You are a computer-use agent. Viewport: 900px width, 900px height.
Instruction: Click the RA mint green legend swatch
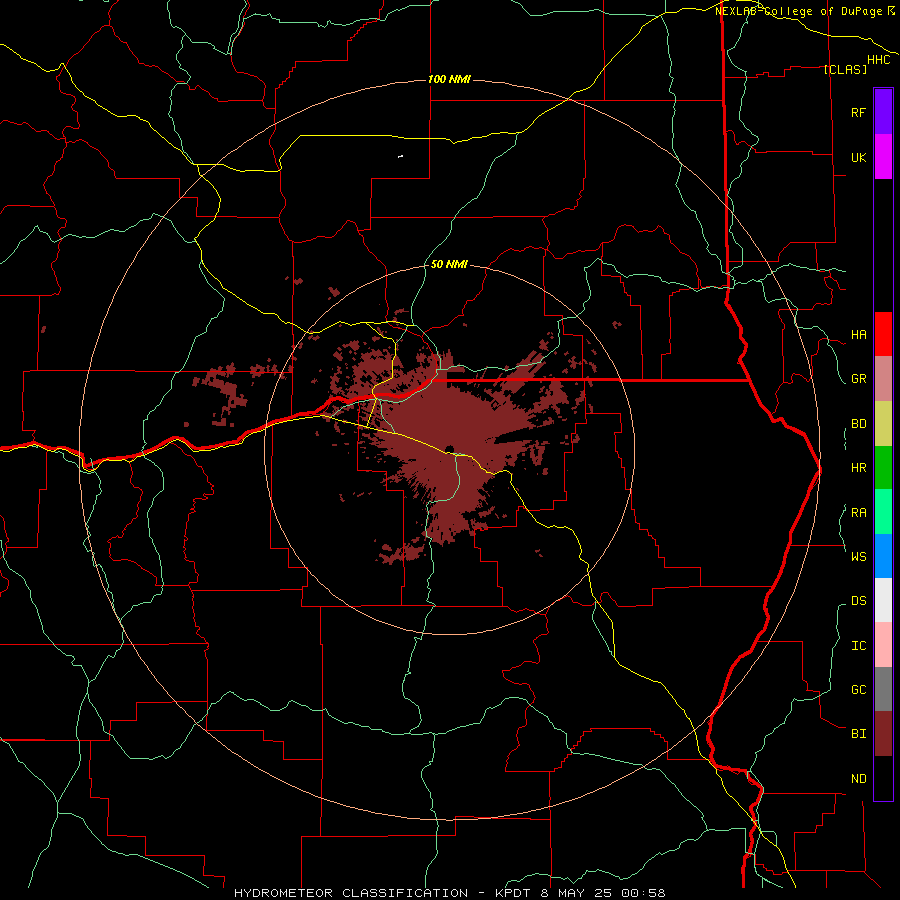pyautogui.click(x=883, y=512)
